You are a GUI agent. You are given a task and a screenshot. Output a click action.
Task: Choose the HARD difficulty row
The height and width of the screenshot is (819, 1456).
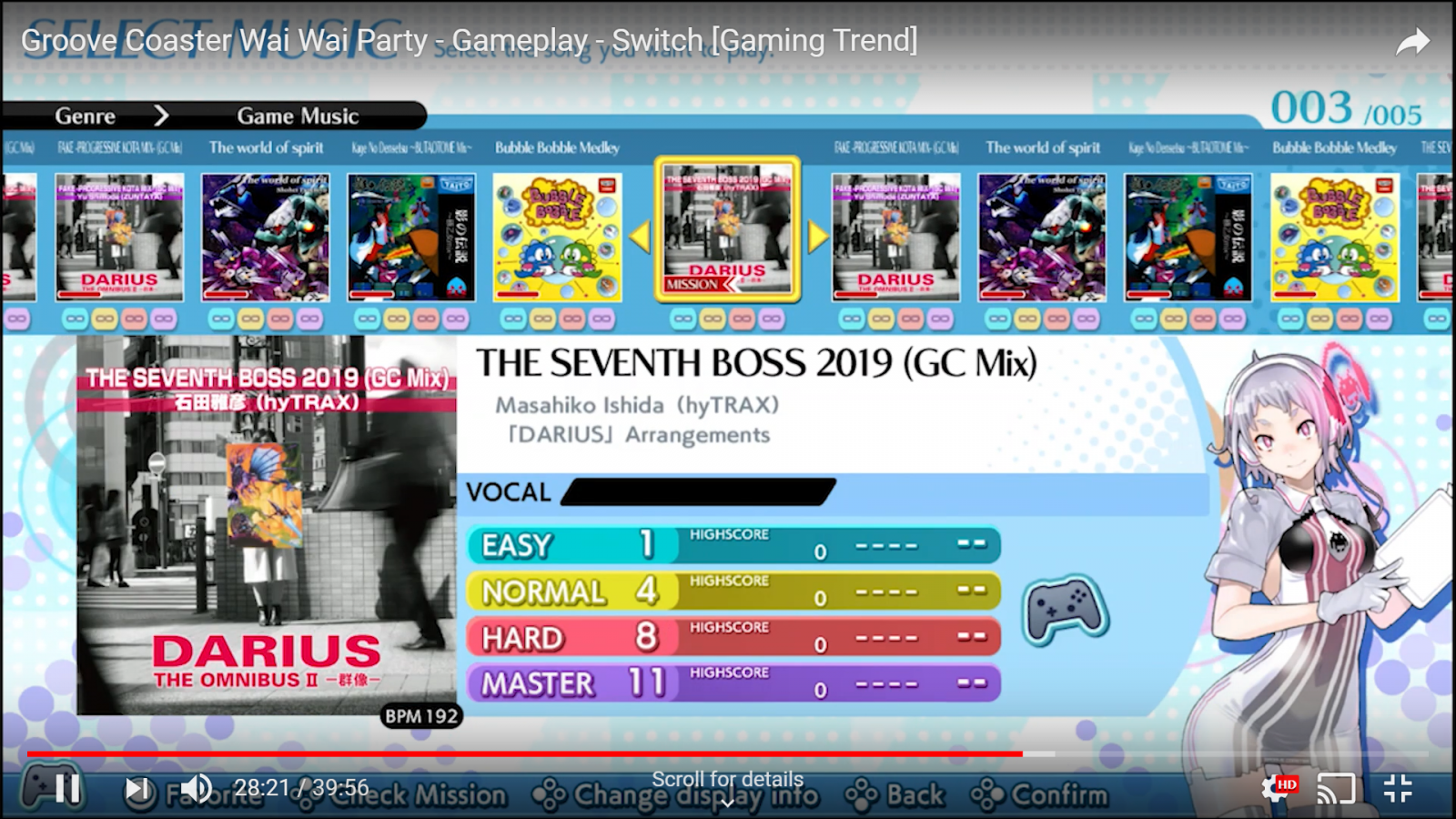733,637
